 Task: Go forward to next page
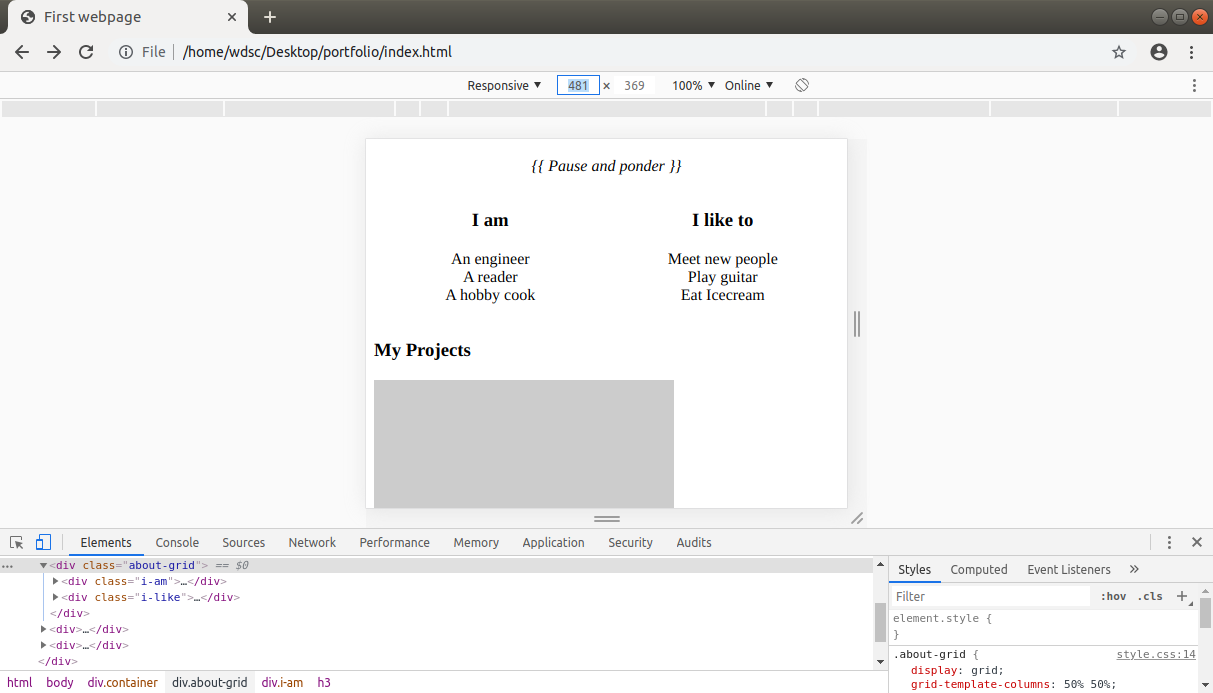pyautogui.click(x=54, y=52)
